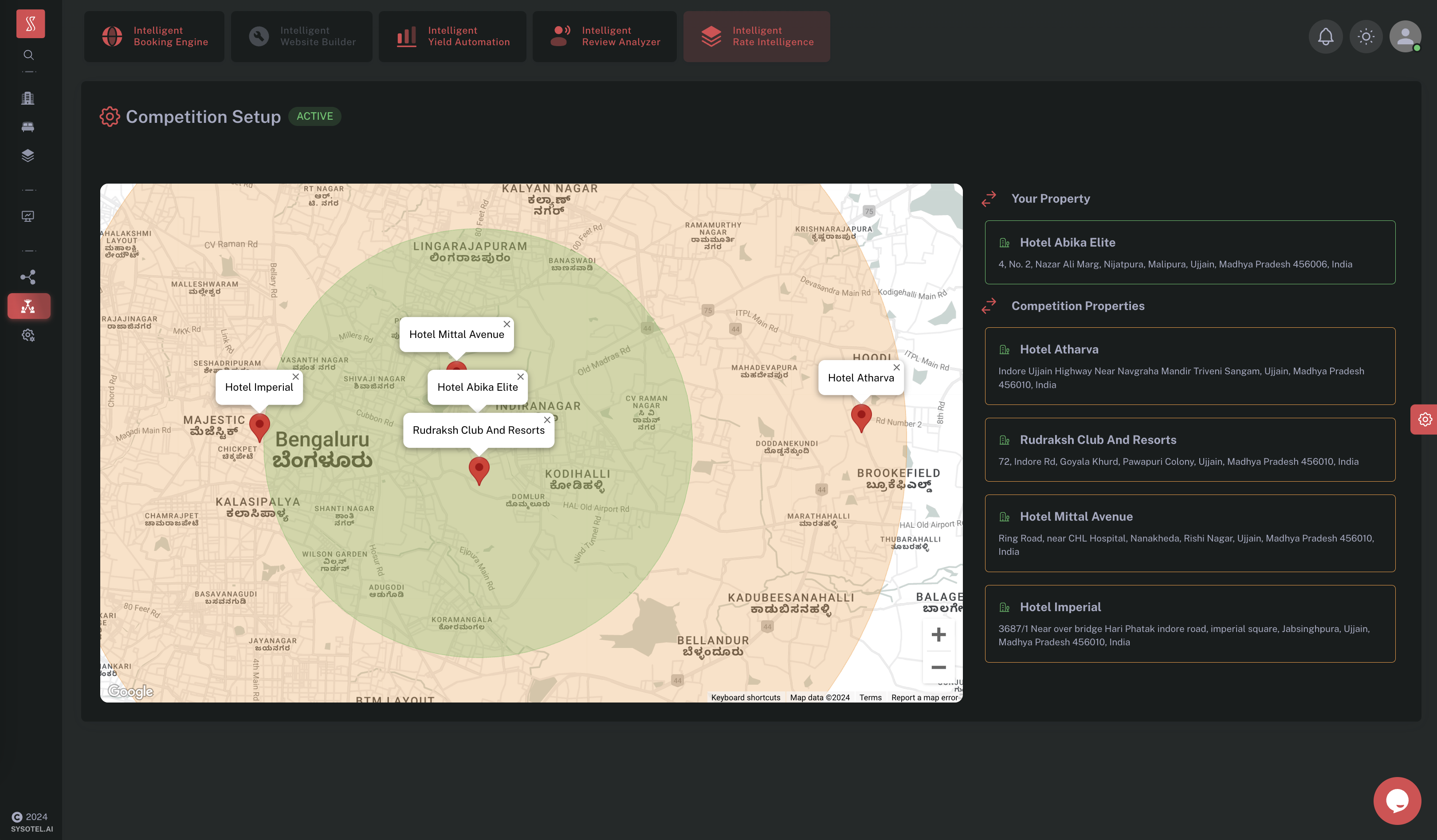This screenshot has height=840, width=1437.
Task: Open the search icon in sidebar
Action: coord(28,55)
